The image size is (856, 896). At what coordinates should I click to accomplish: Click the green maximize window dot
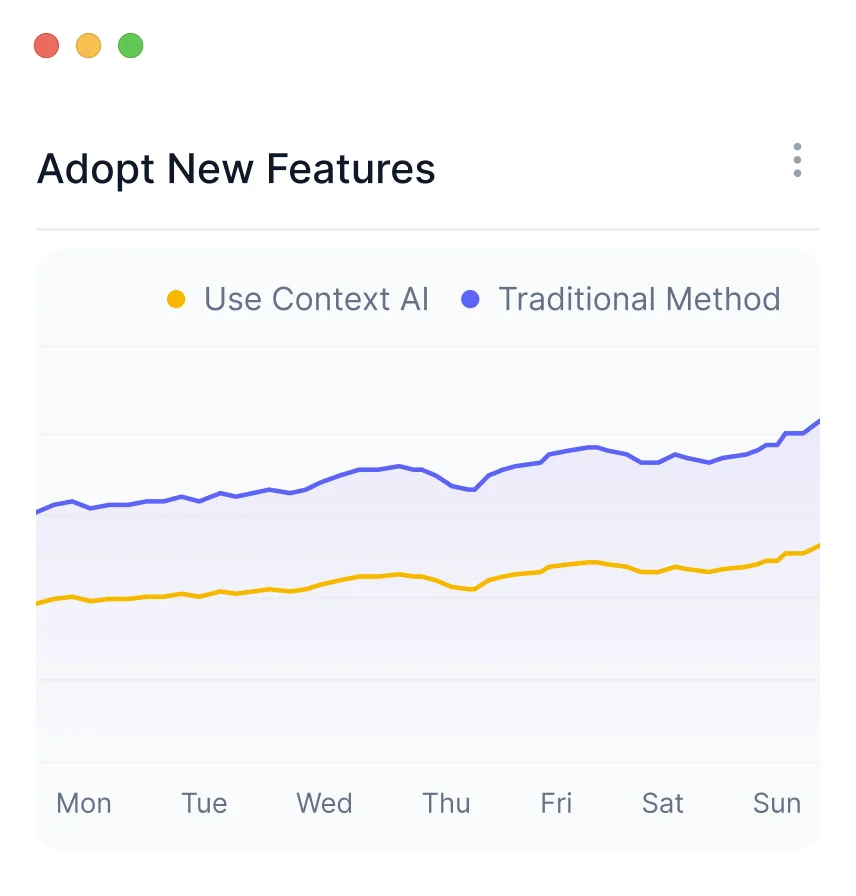(x=130, y=46)
